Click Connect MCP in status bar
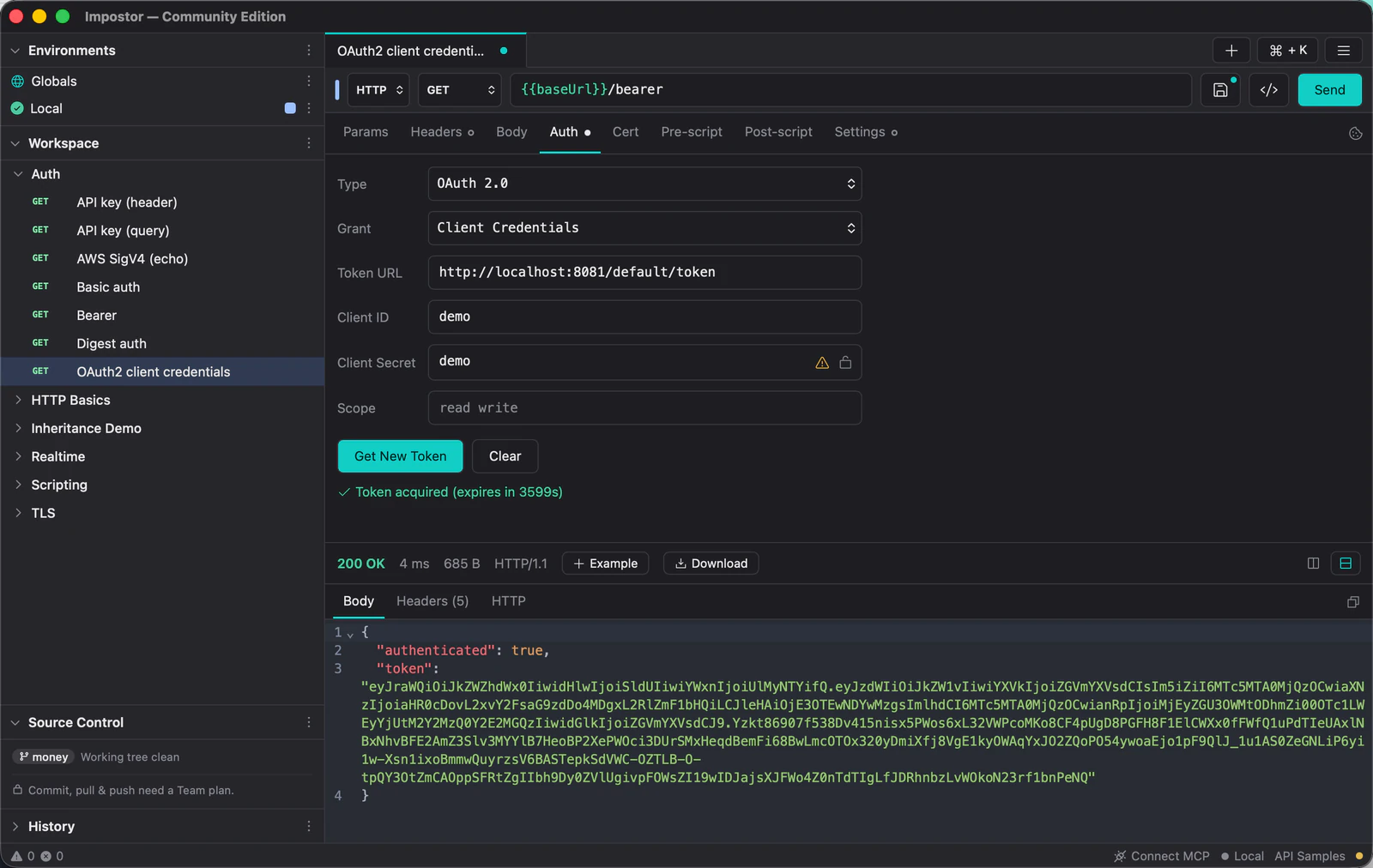The width and height of the screenshot is (1373, 868). tap(1161, 856)
